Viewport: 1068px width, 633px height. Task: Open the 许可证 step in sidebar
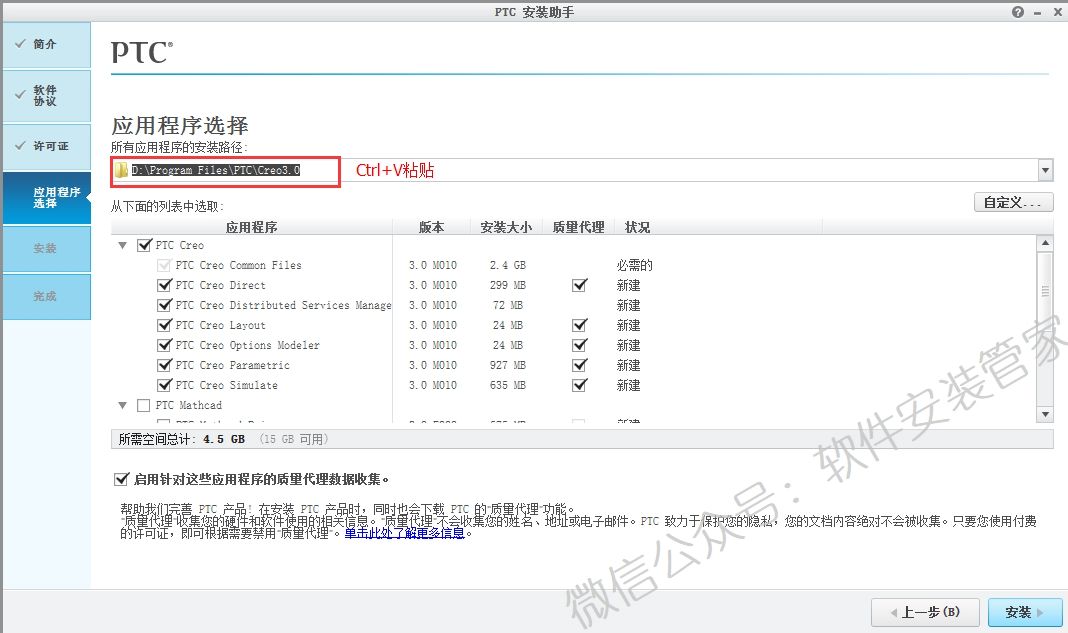46,146
